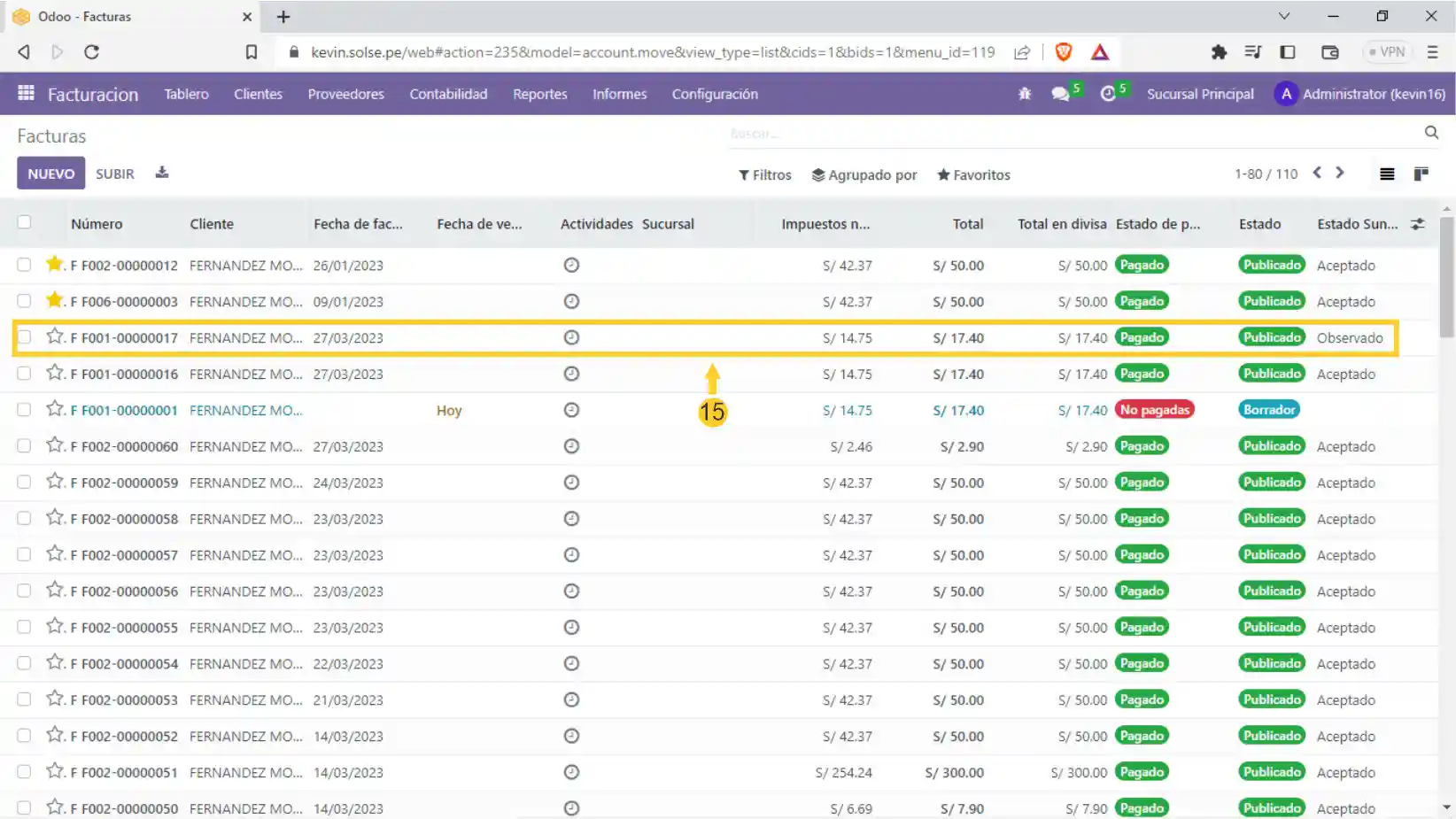1456x819 pixels.
Task: Check the row F F002-00000055
Action: [x=24, y=627]
